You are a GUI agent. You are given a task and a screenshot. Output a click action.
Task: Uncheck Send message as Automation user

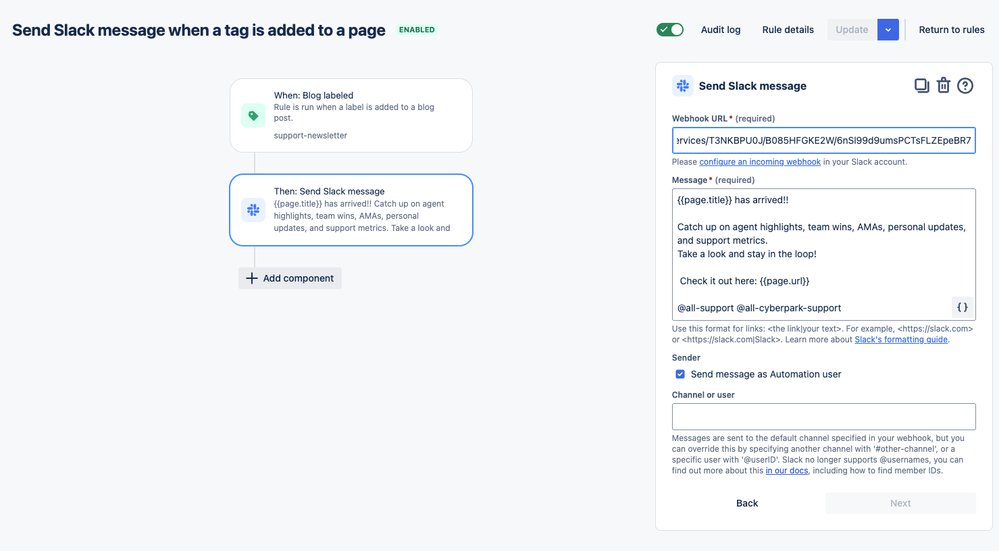pos(680,374)
